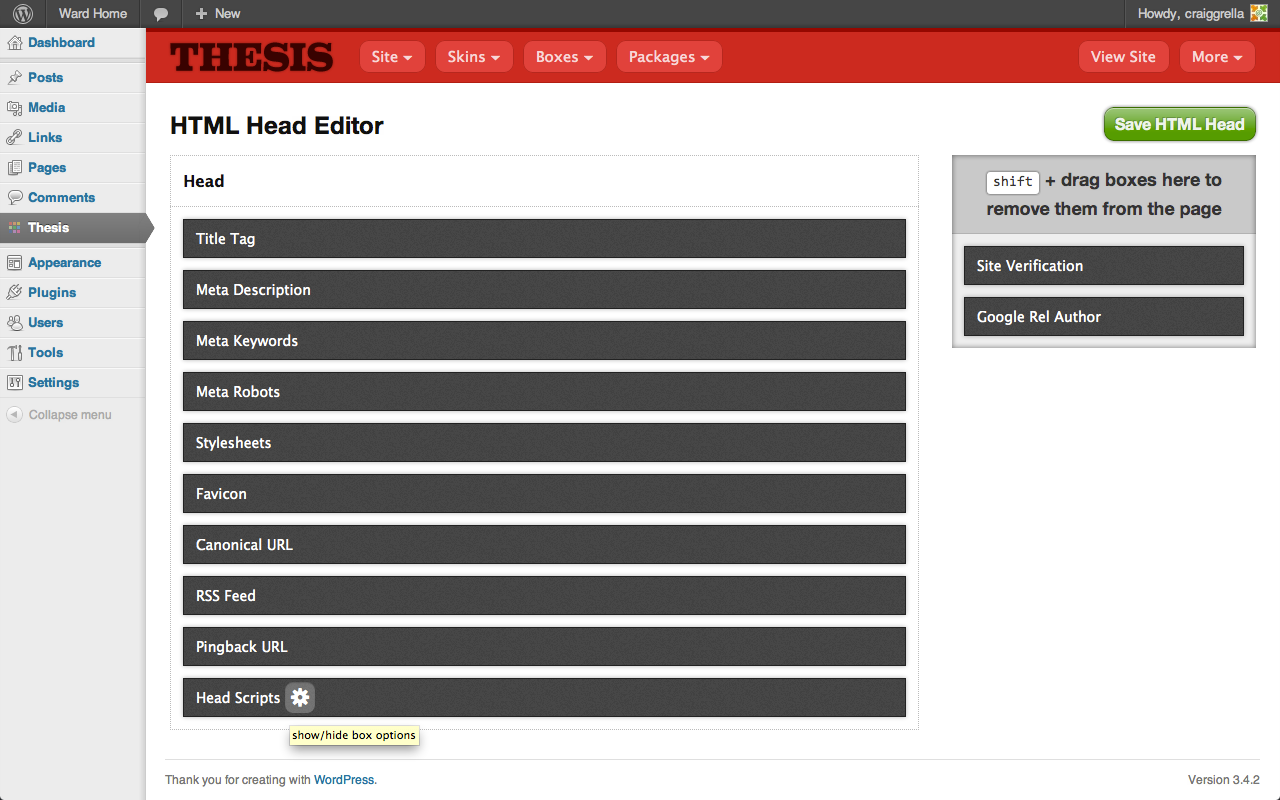Click the Settings sliders icon
This screenshot has height=800, width=1280.
coord(14,383)
